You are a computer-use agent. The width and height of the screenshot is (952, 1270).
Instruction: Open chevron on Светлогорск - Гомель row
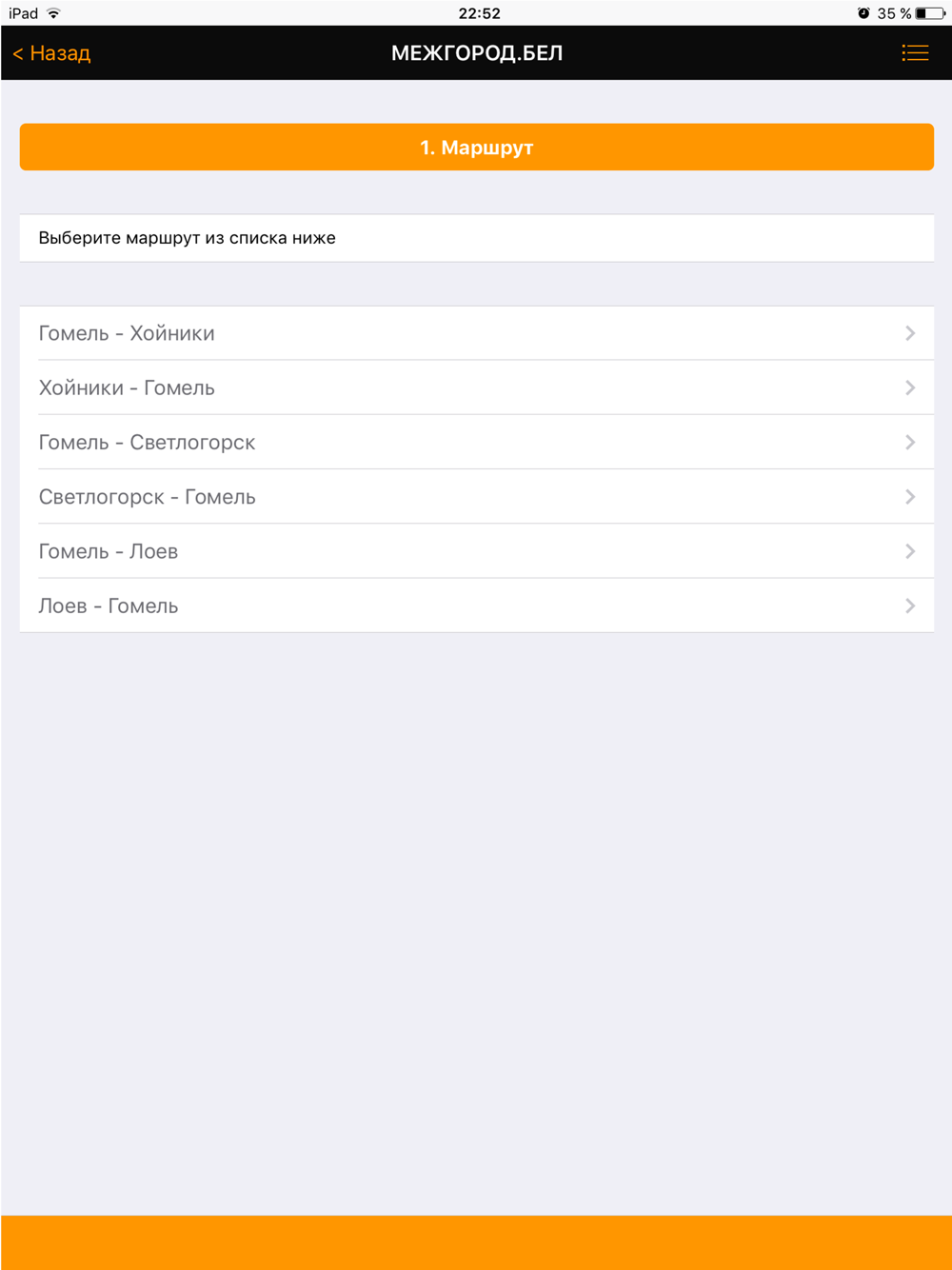tap(910, 497)
